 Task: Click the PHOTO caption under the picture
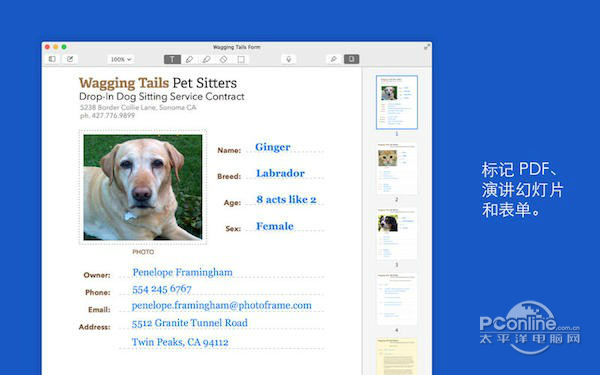point(143,252)
